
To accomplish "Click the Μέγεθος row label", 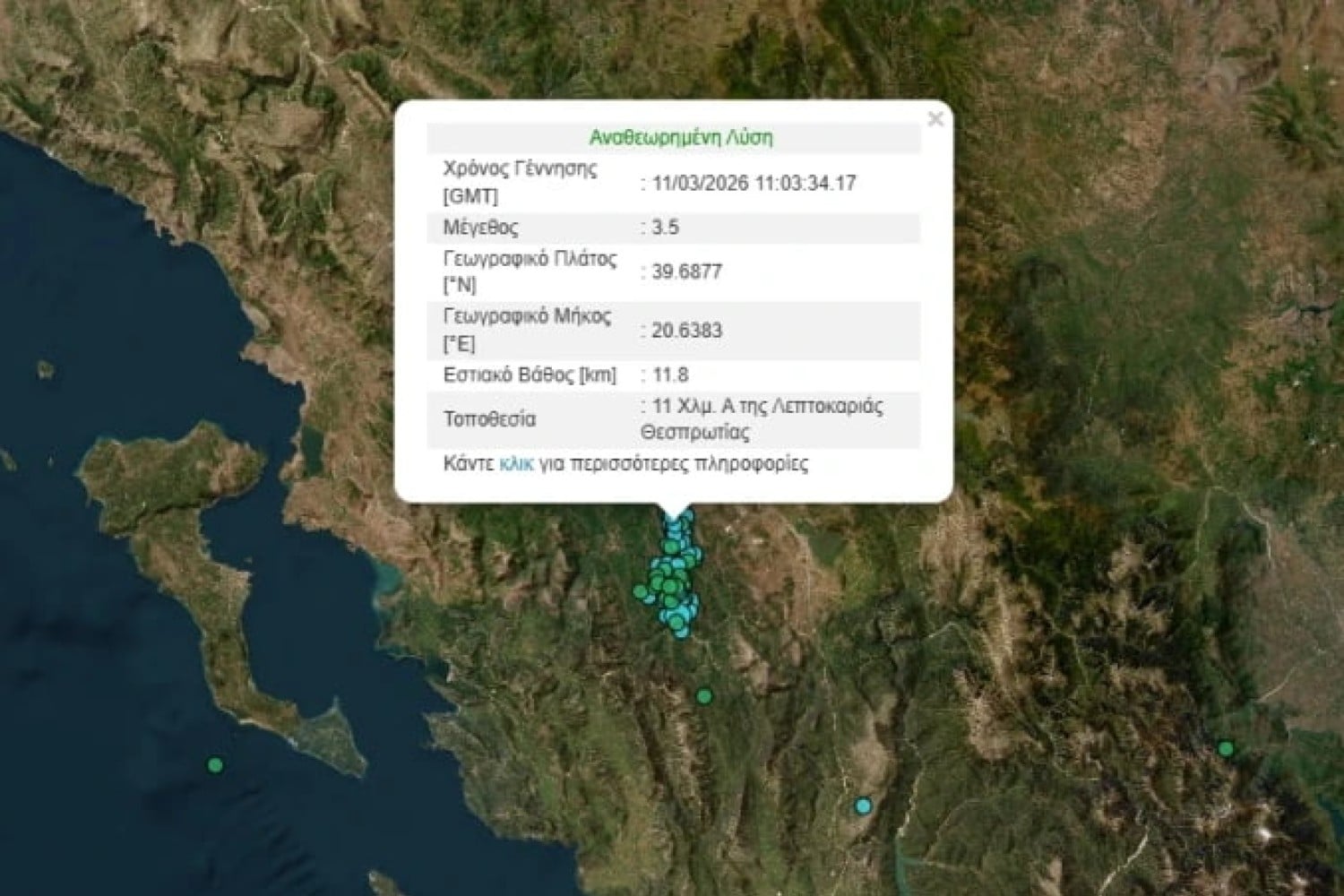I will (x=481, y=228).
